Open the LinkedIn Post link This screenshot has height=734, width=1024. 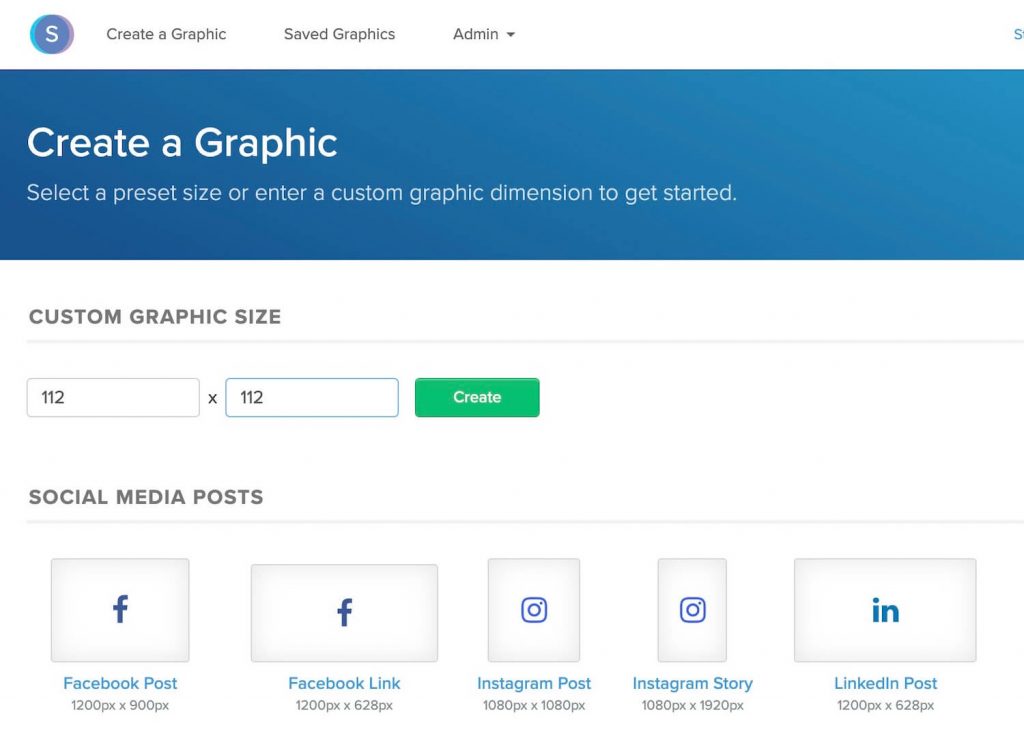point(885,683)
